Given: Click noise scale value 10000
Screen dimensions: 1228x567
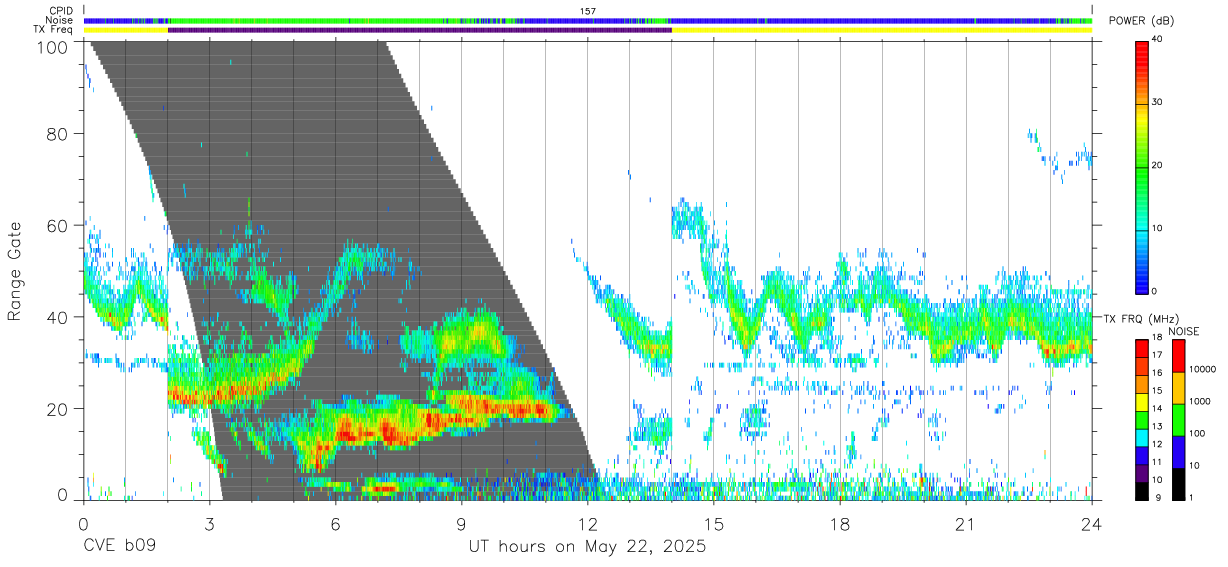Looking at the screenshot, I should tap(1201, 370).
